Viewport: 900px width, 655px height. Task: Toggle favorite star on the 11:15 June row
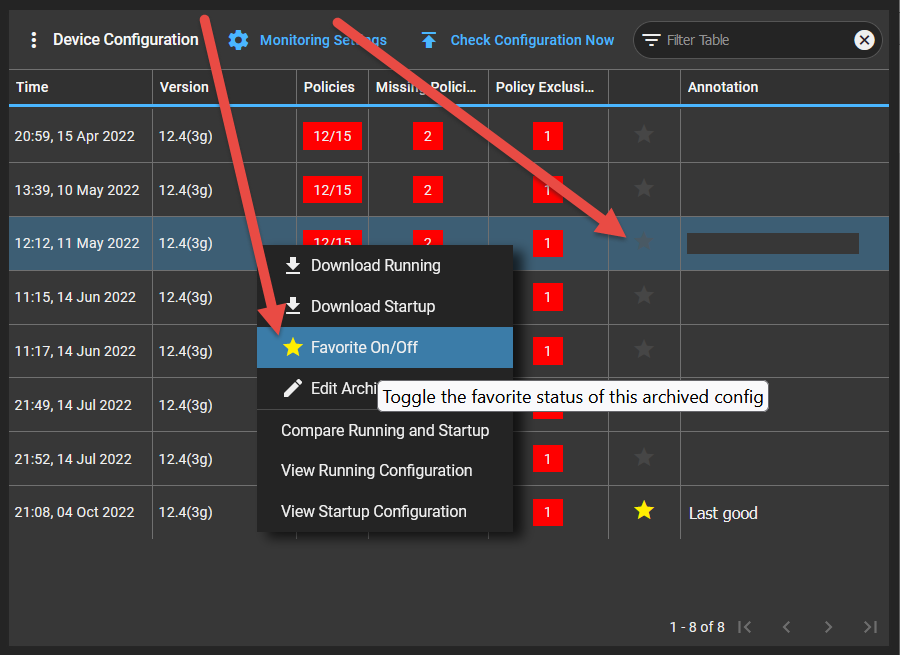(643, 297)
